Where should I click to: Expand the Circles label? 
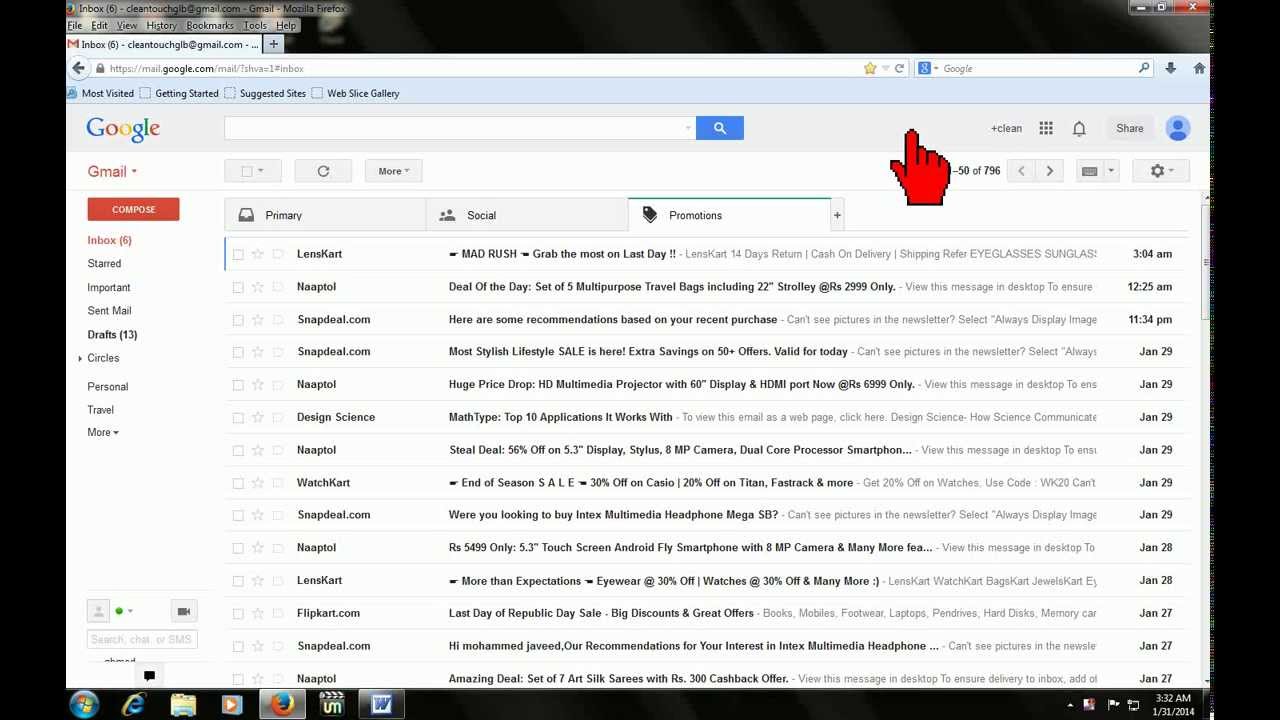click(x=80, y=358)
